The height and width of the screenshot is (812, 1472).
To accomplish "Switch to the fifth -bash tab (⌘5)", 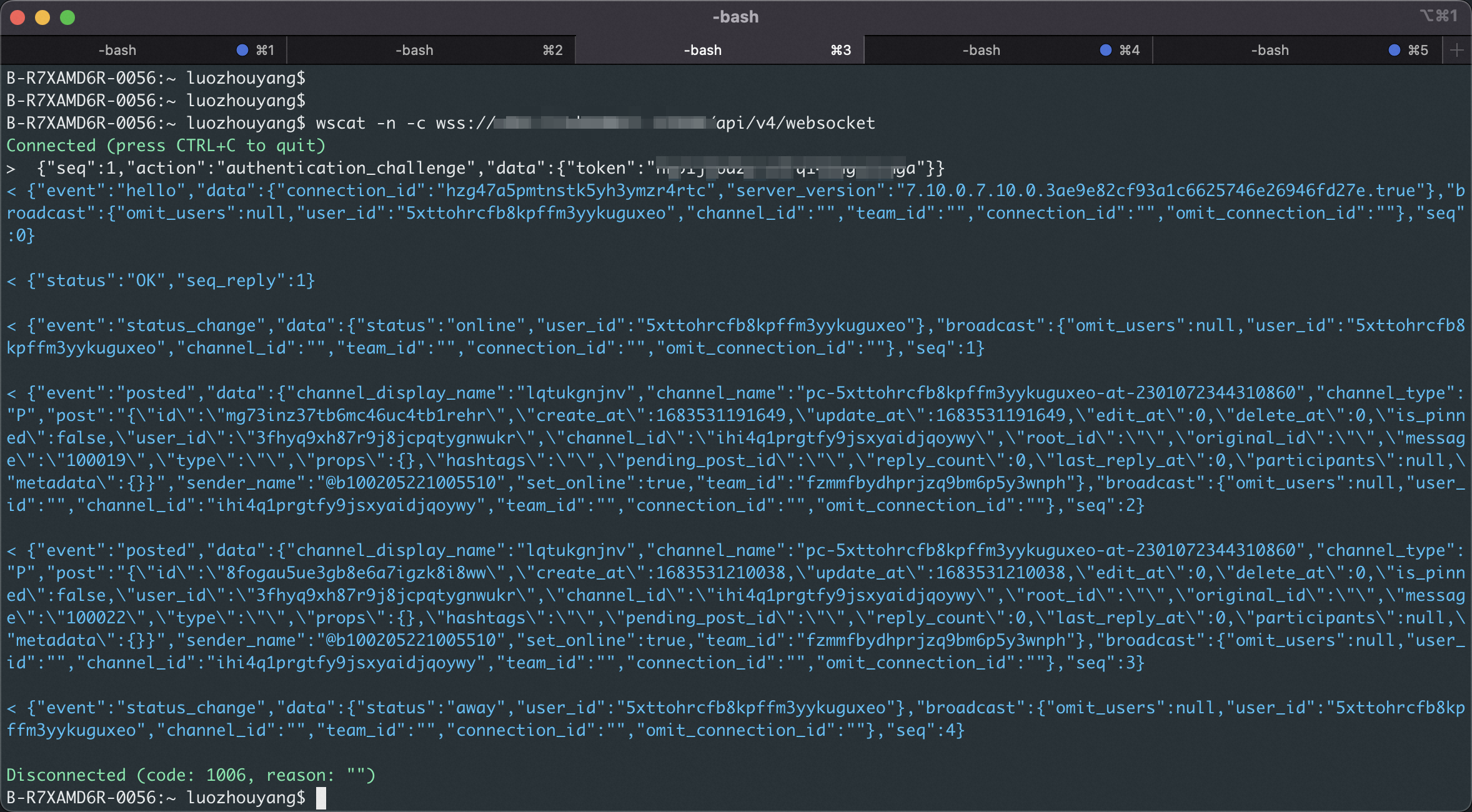I will (1297, 50).
